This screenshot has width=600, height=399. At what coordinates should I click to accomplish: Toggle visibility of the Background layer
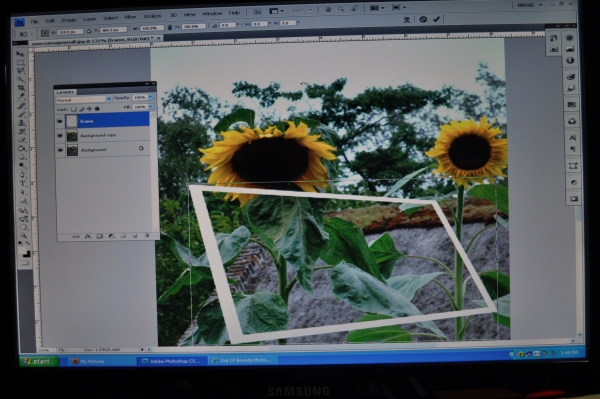(x=60, y=150)
